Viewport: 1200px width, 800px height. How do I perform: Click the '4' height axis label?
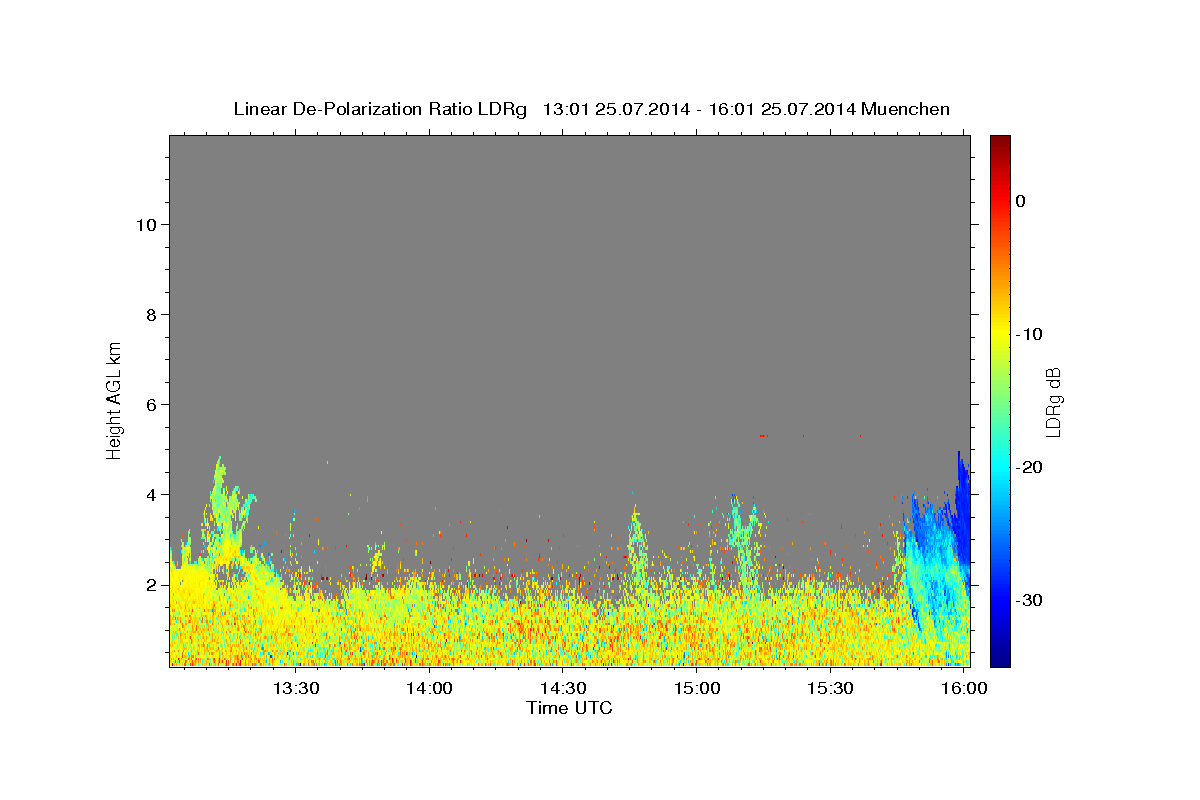click(x=150, y=494)
